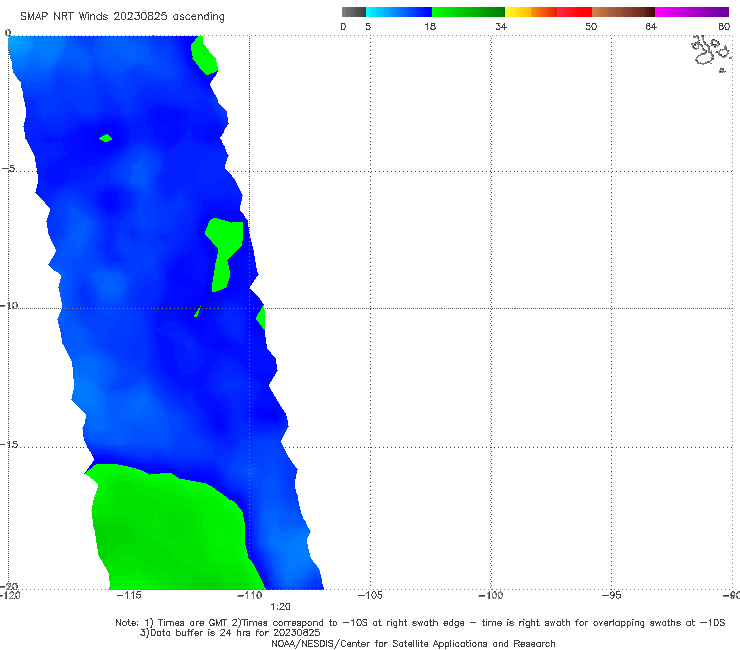
Task: Click the longitude label '-110'
Action: pyautogui.click(x=250, y=595)
